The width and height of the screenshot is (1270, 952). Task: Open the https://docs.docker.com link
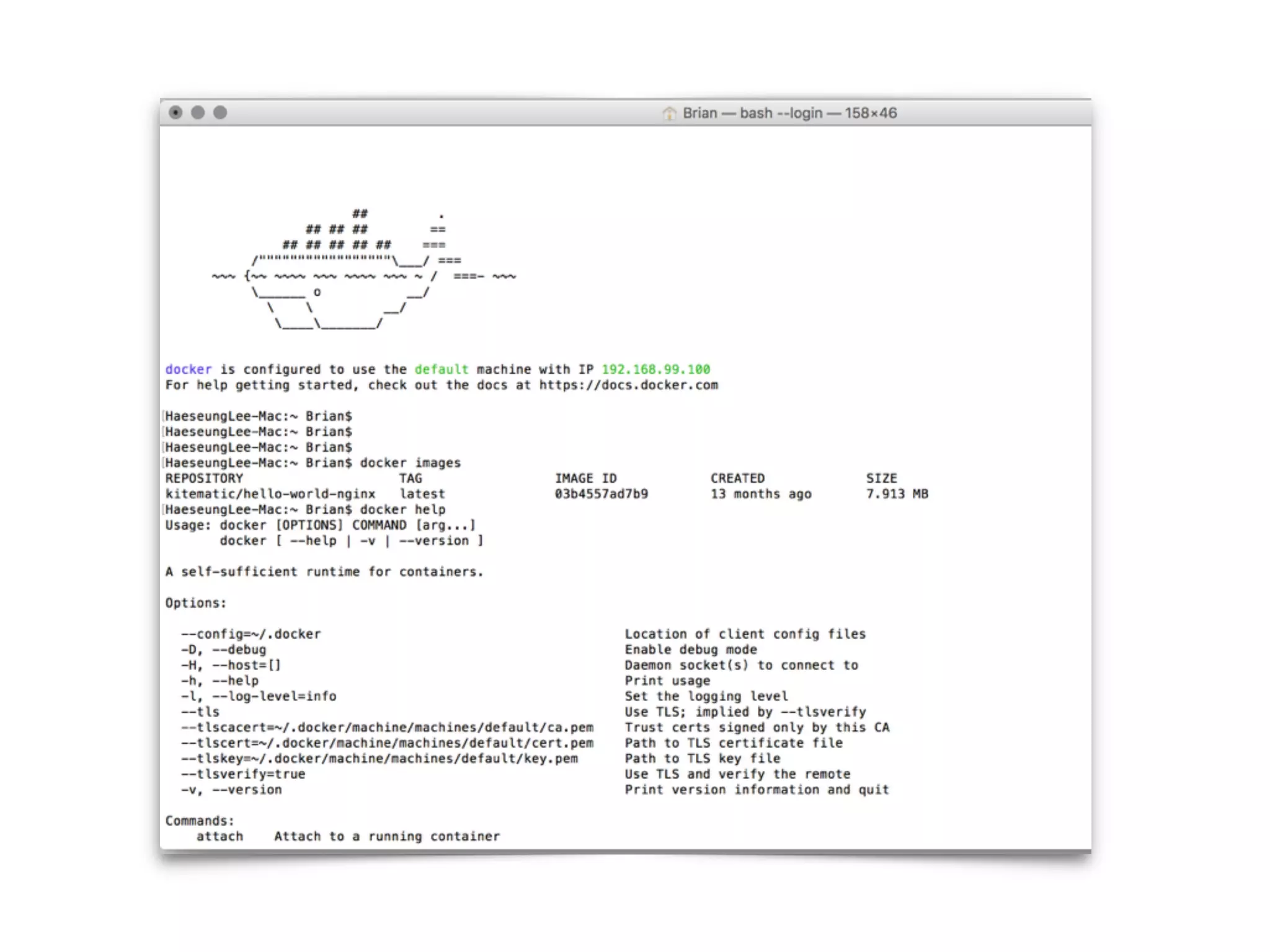(628, 385)
